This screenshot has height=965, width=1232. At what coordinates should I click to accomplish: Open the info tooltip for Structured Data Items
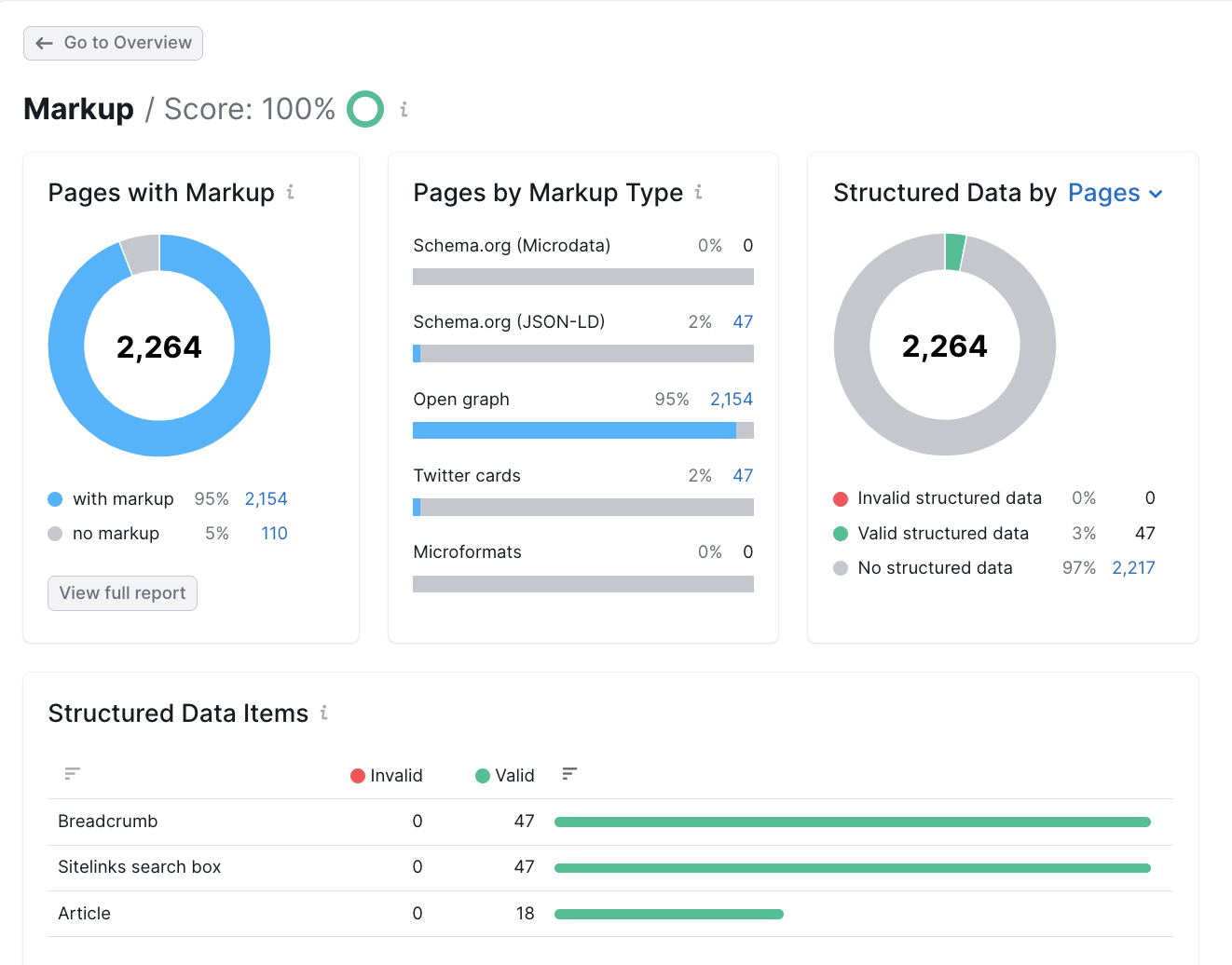point(323,713)
